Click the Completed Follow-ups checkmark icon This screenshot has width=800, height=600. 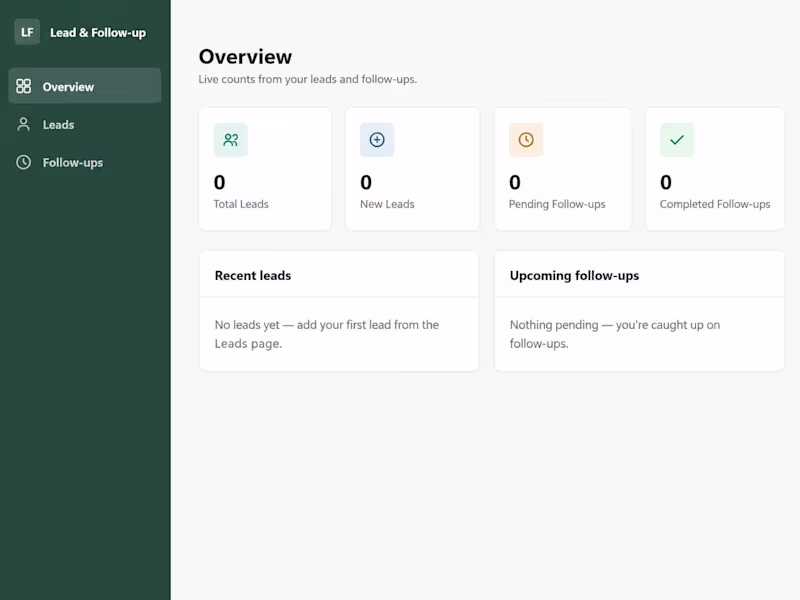[x=677, y=140]
